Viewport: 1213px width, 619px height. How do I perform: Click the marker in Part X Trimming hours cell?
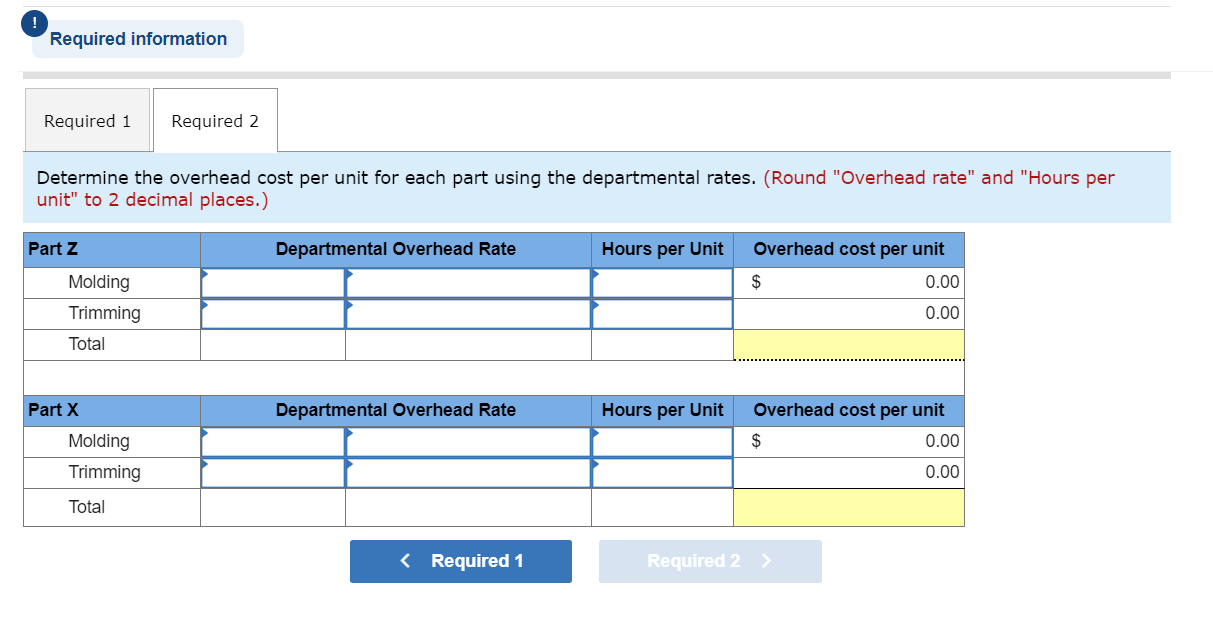[x=597, y=463]
